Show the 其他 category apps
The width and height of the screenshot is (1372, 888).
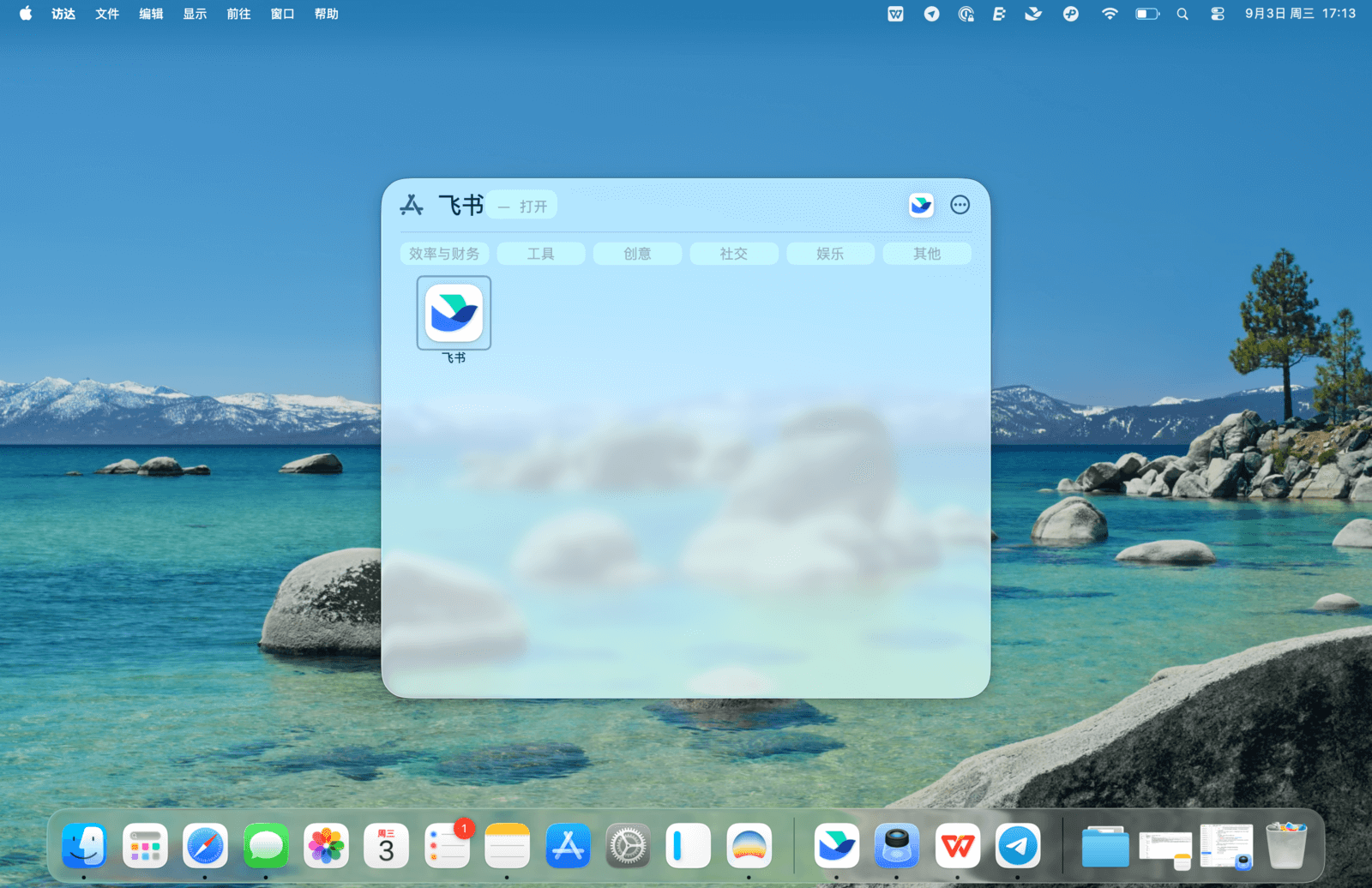pyautogui.click(x=927, y=254)
